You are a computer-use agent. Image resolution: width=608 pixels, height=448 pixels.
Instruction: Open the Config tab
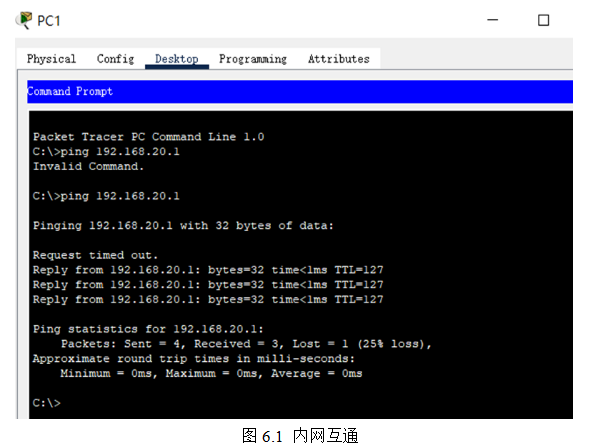click(115, 59)
